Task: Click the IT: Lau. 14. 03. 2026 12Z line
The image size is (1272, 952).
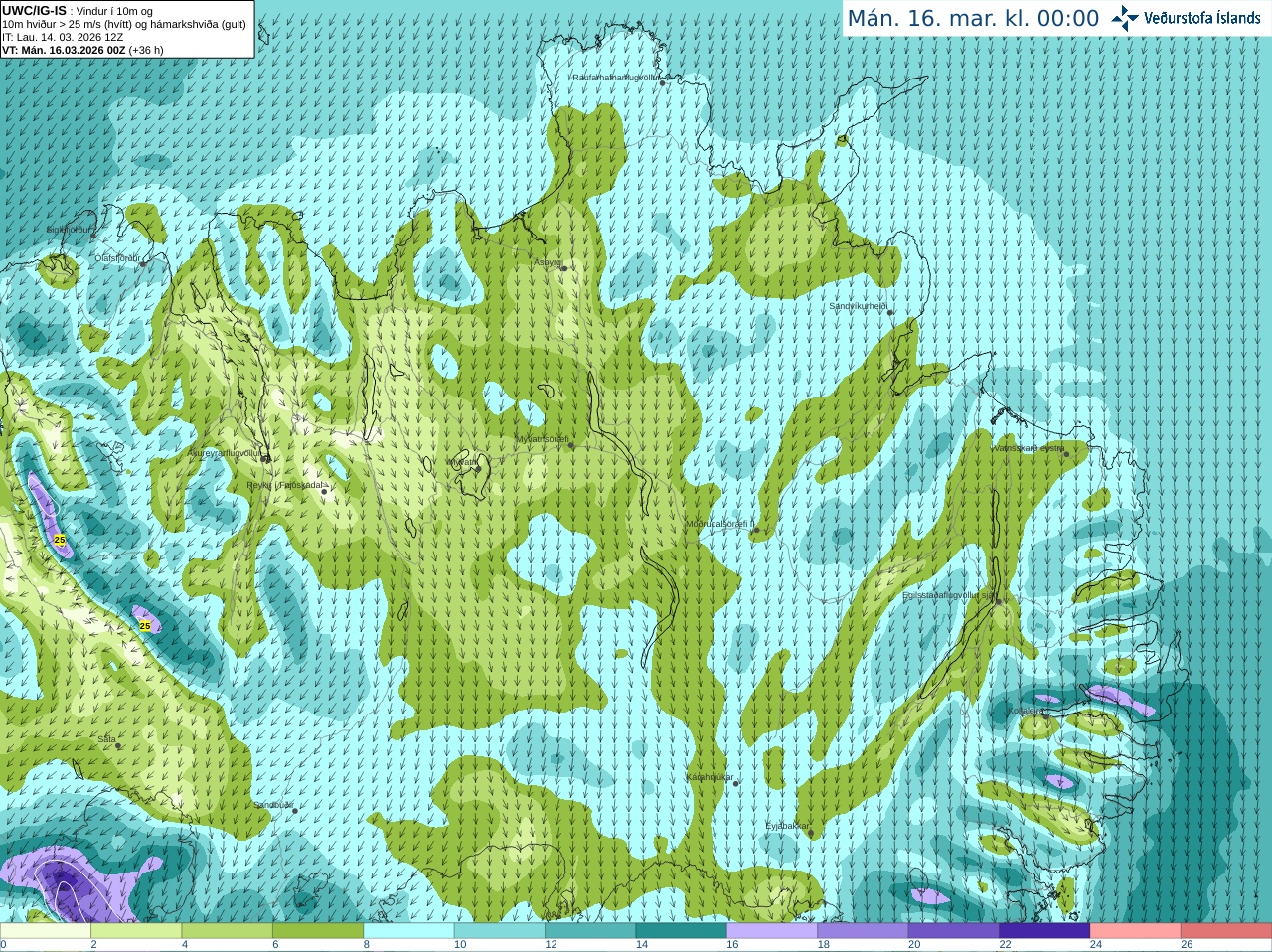Action: 64,37
